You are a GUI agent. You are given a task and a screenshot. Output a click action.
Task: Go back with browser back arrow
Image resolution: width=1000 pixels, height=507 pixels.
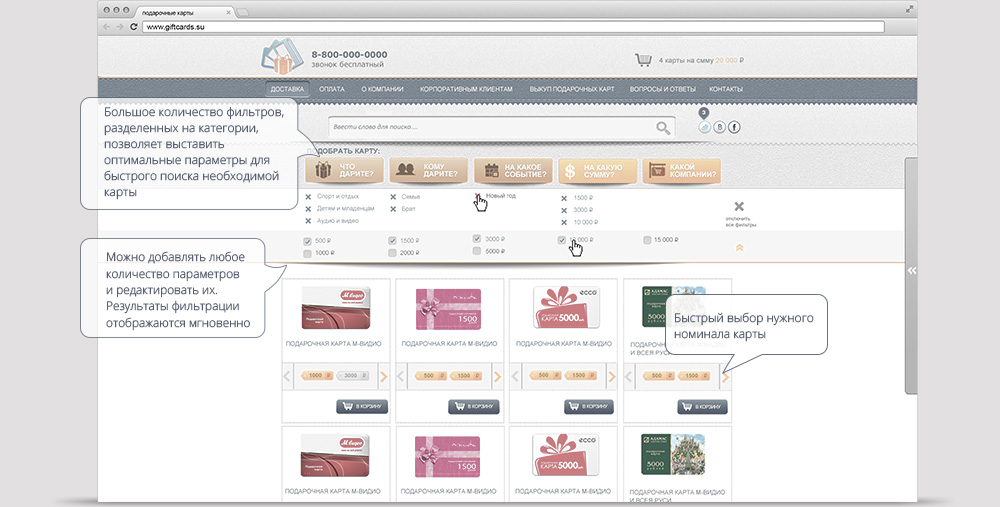(x=107, y=27)
